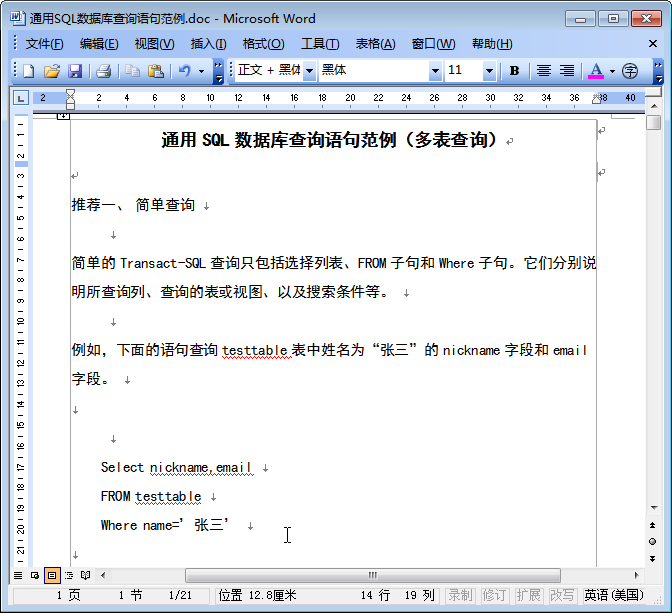Open a file with the folder icon
This screenshot has width=672, height=613.
click(x=52, y=71)
